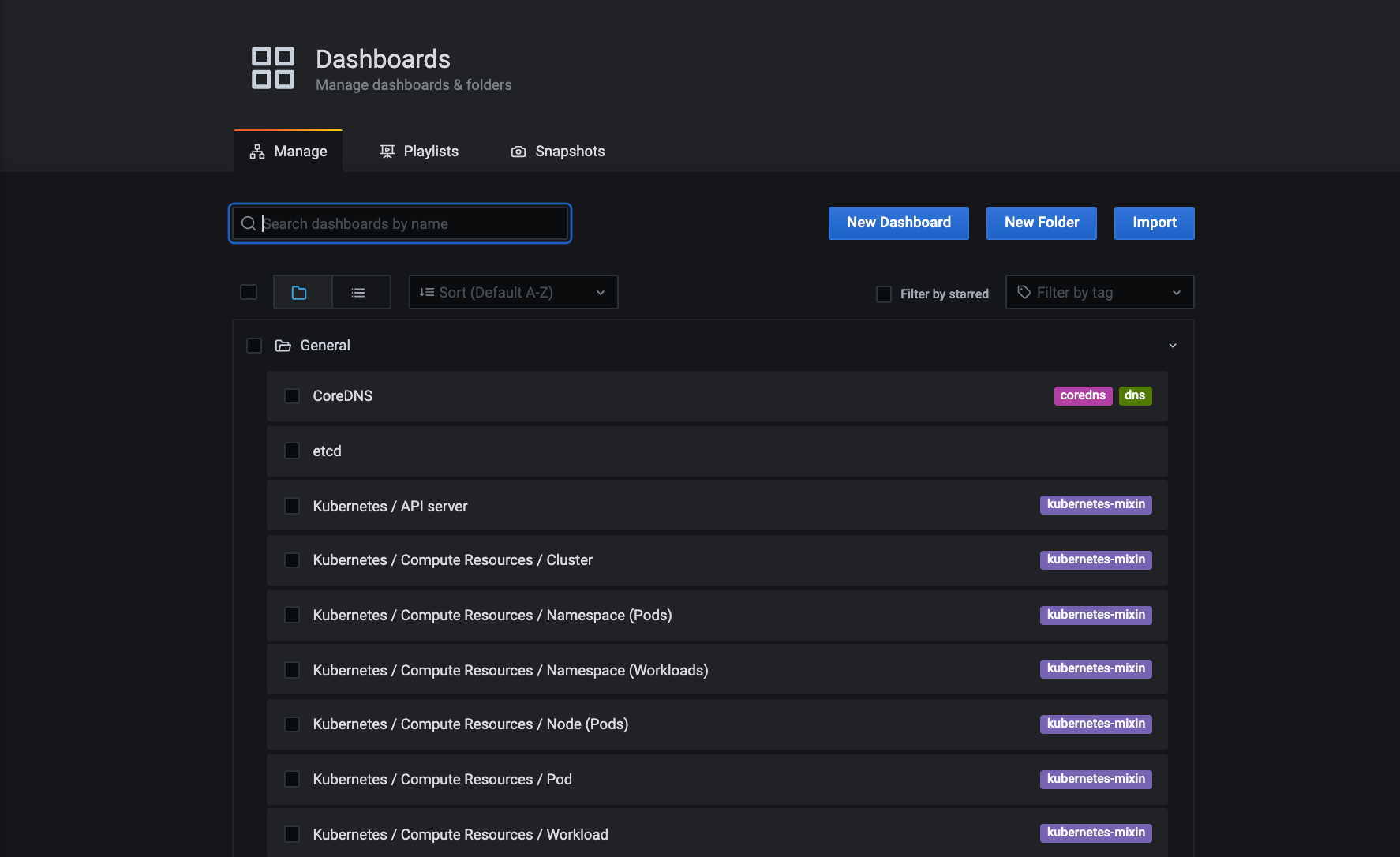Check the Compute Resources / Pod checkbox
This screenshot has width=1400, height=857.
point(292,779)
